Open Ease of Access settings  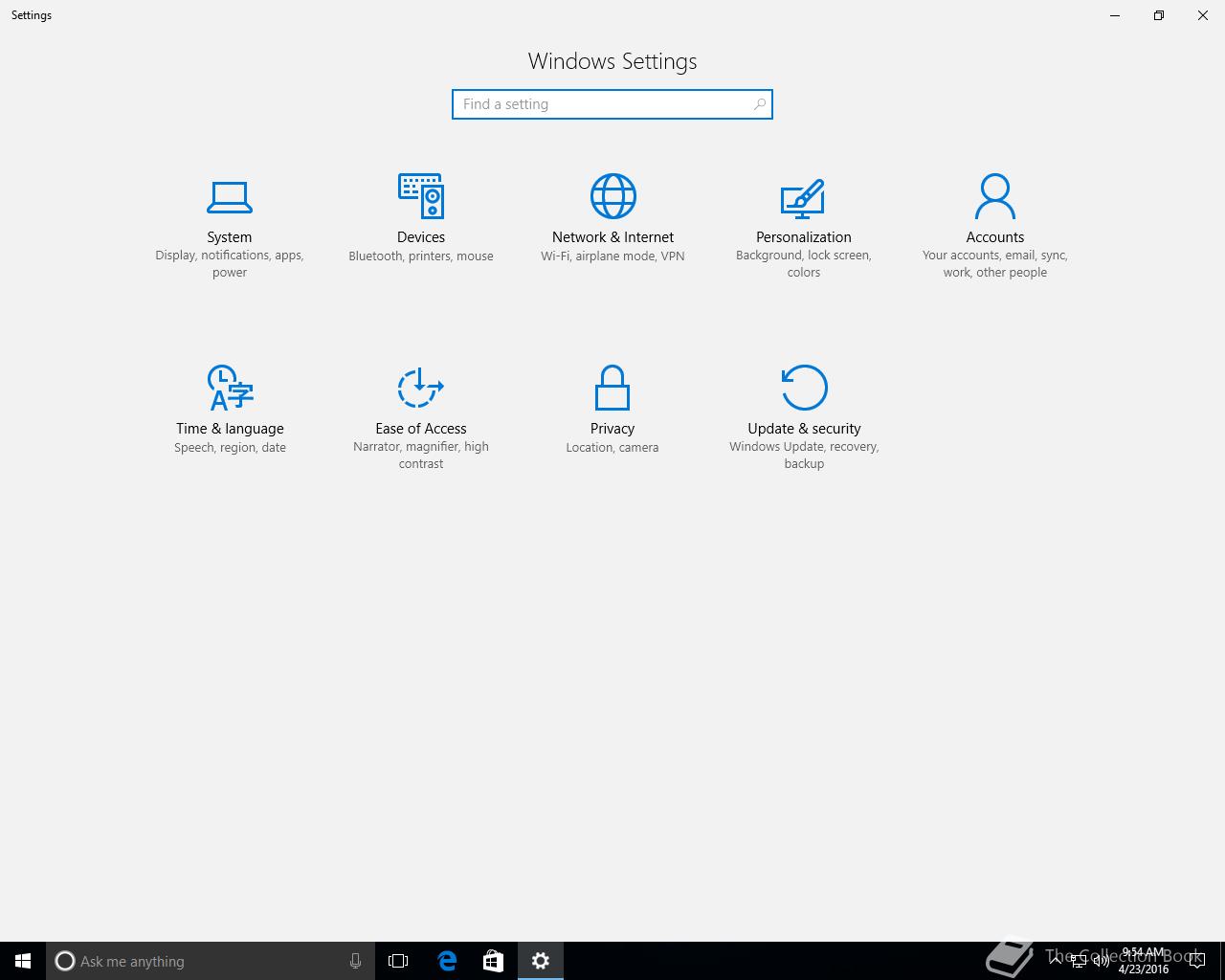click(421, 418)
